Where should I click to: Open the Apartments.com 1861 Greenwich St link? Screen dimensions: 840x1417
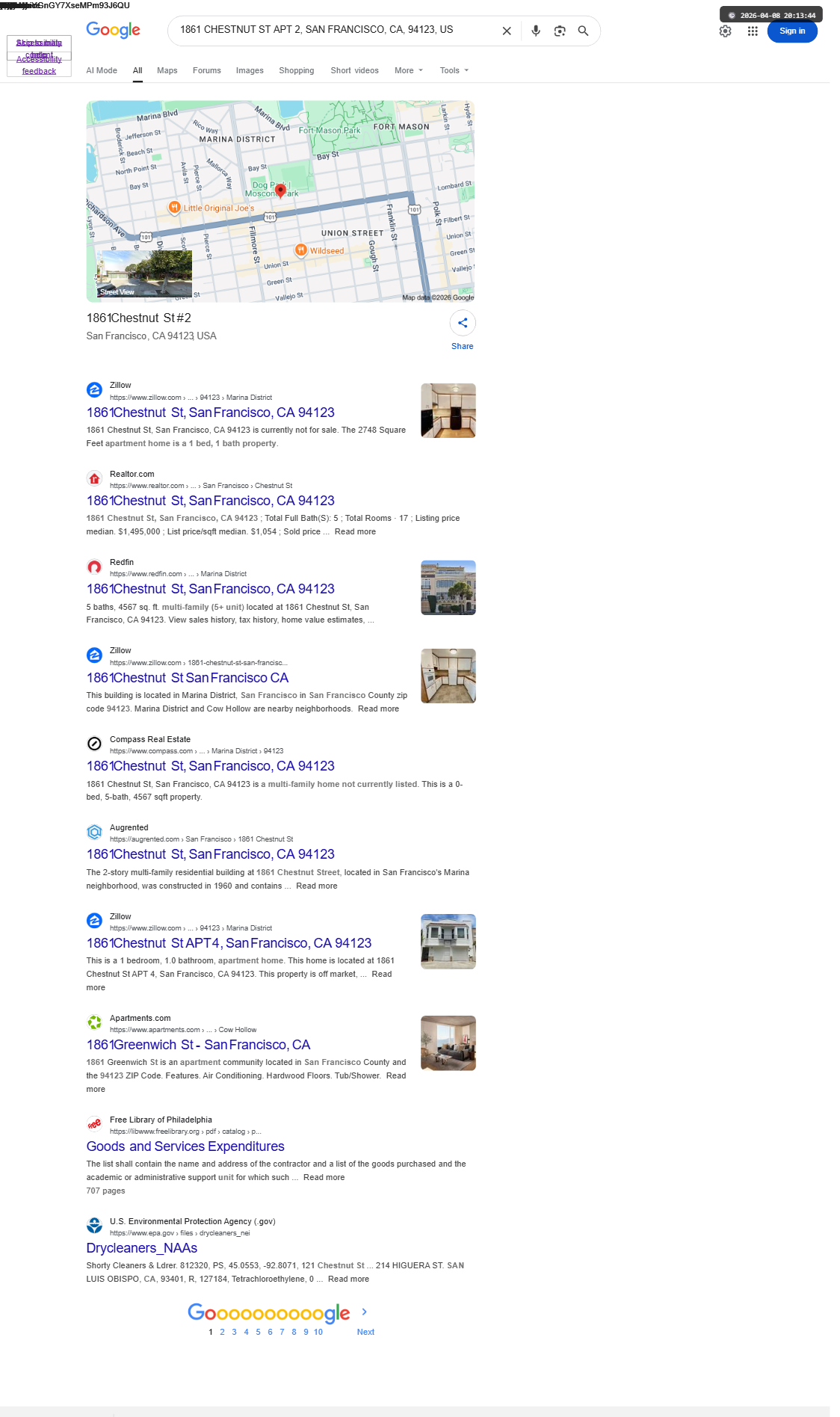(198, 1045)
